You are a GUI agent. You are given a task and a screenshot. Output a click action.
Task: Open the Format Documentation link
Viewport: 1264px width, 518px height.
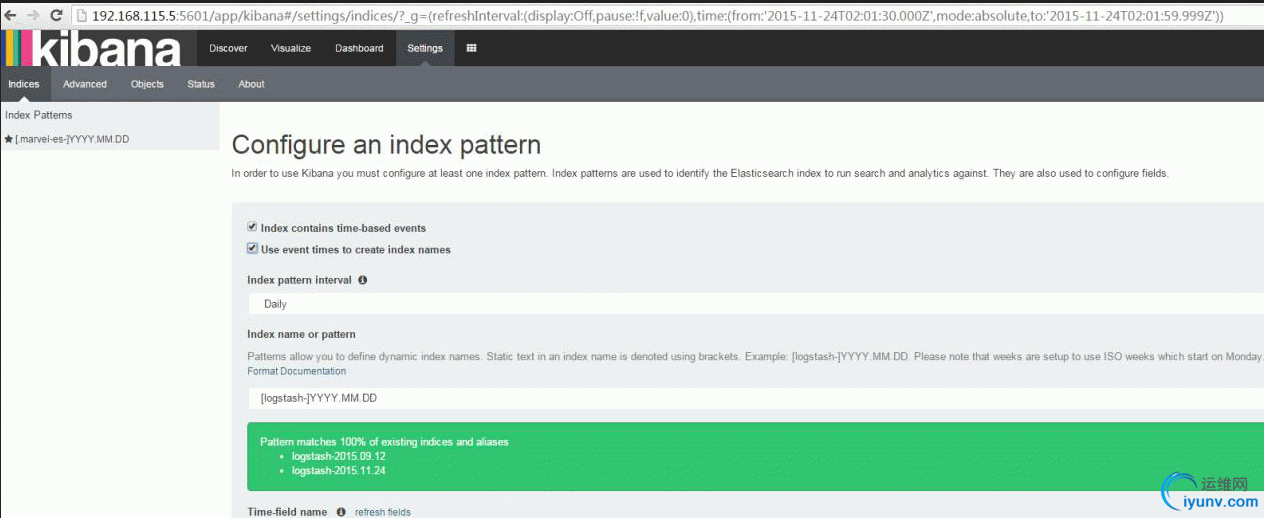point(297,371)
